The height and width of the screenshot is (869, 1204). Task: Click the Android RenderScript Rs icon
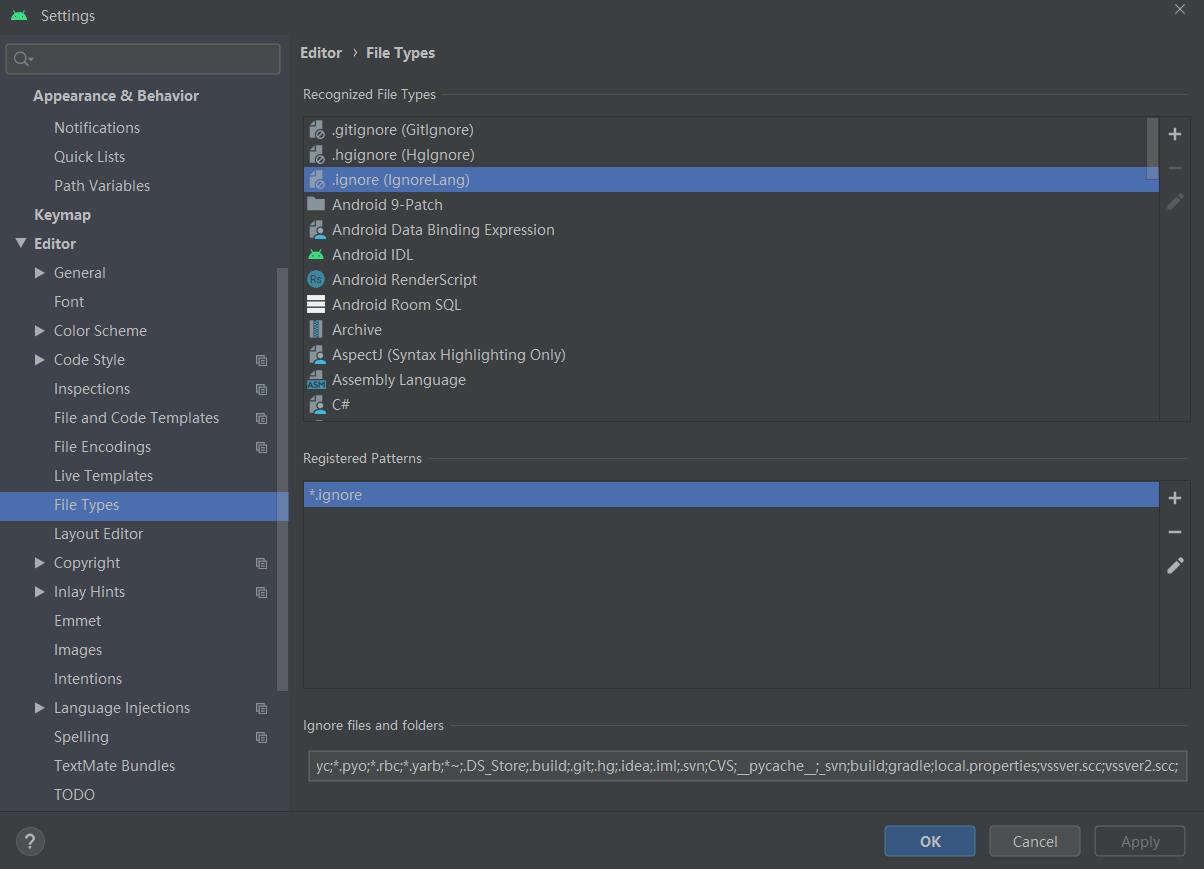316,280
